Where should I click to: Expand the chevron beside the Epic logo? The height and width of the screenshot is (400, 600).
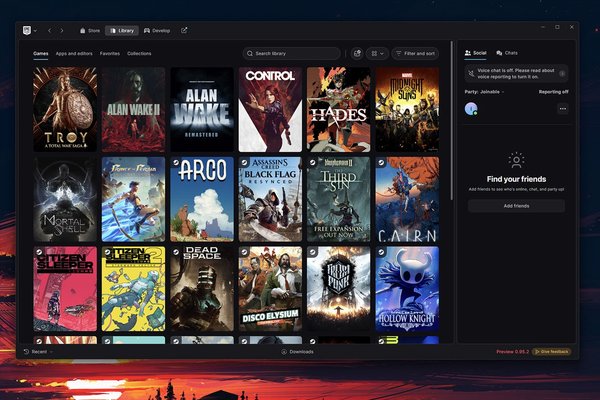pos(35,31)
